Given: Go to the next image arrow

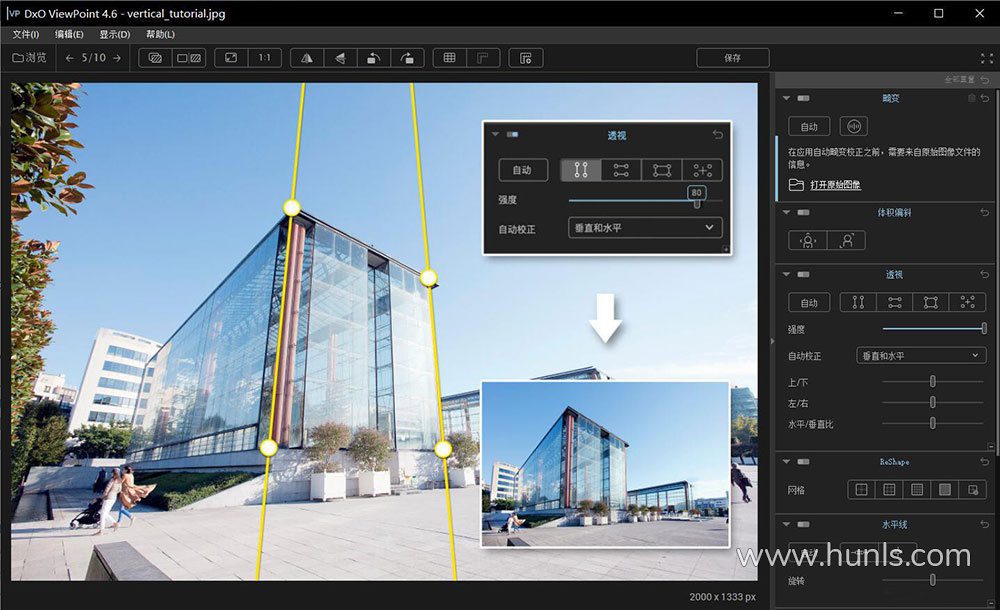Looking at the screenshot, I should coord(117,58).
